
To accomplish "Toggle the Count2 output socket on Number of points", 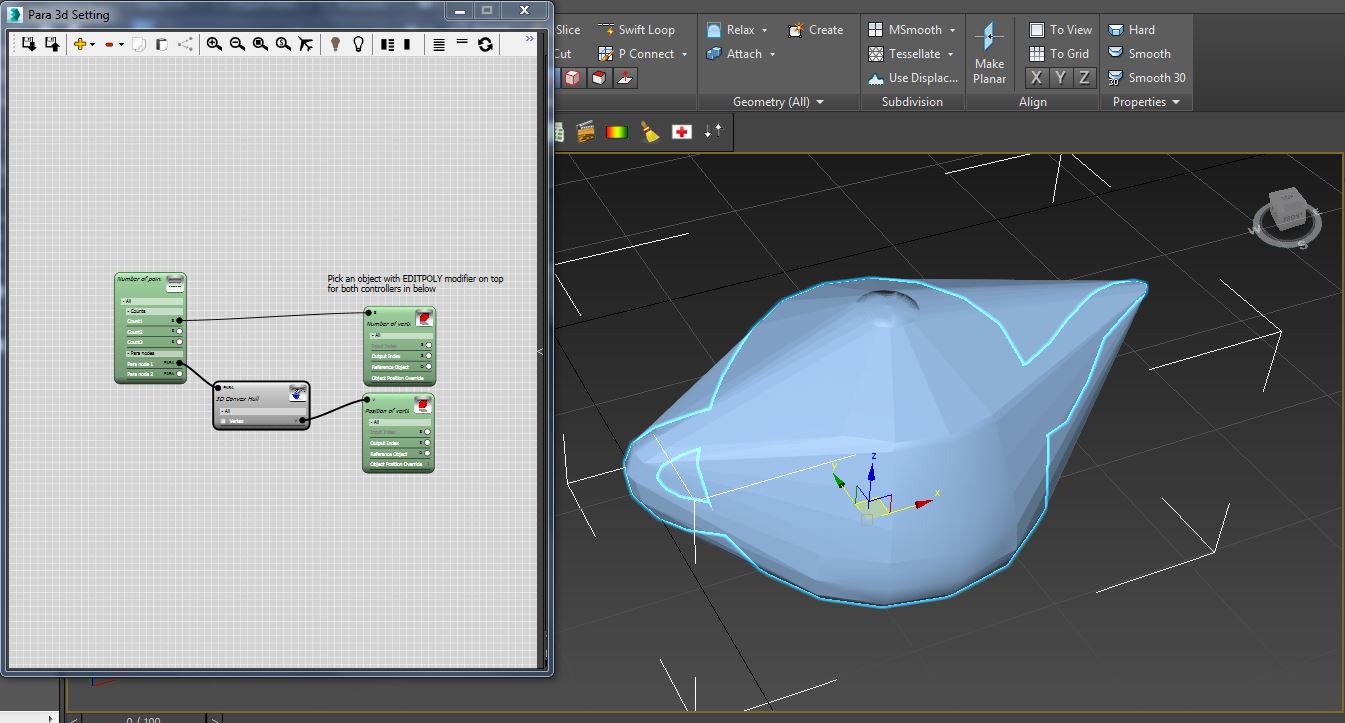I will tap(180, 332).
